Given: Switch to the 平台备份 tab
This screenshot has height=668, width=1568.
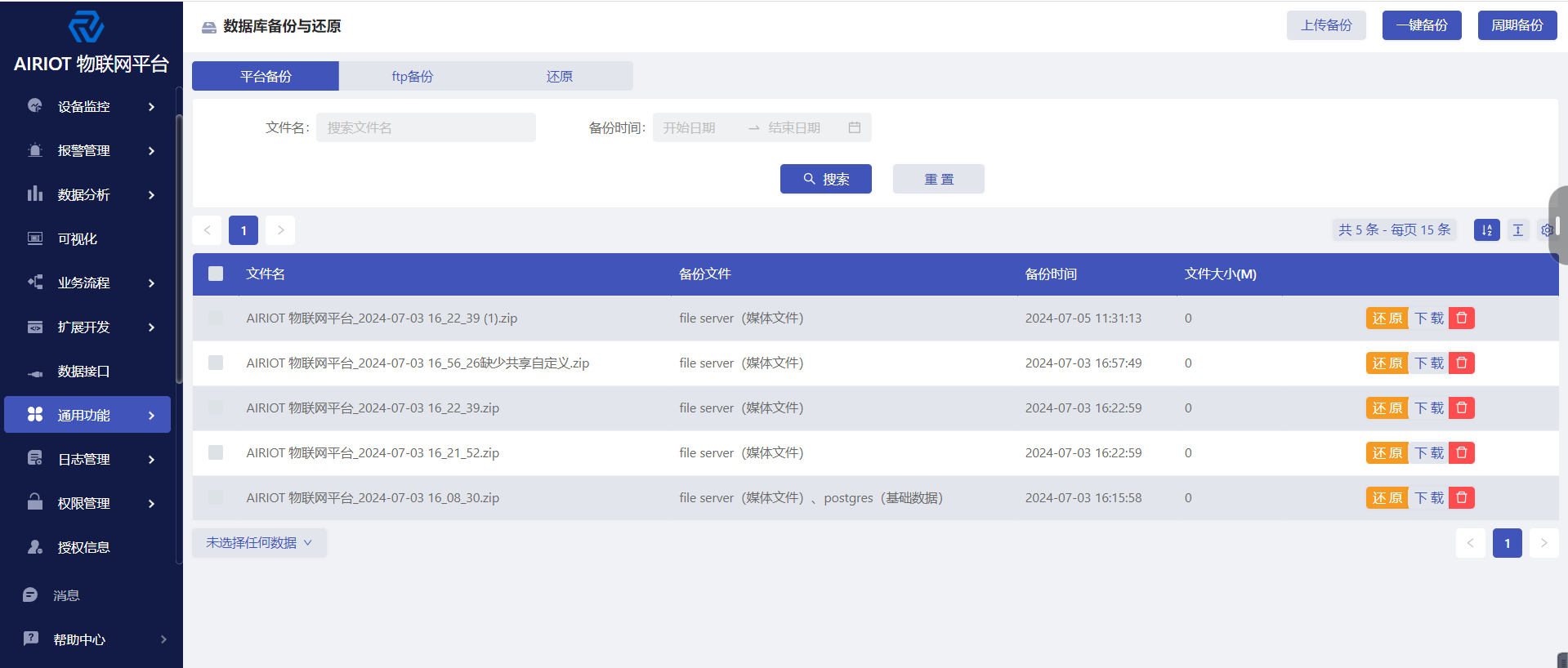Looking at the screenshot, I should pyautogui.click(x=266, y=76).
